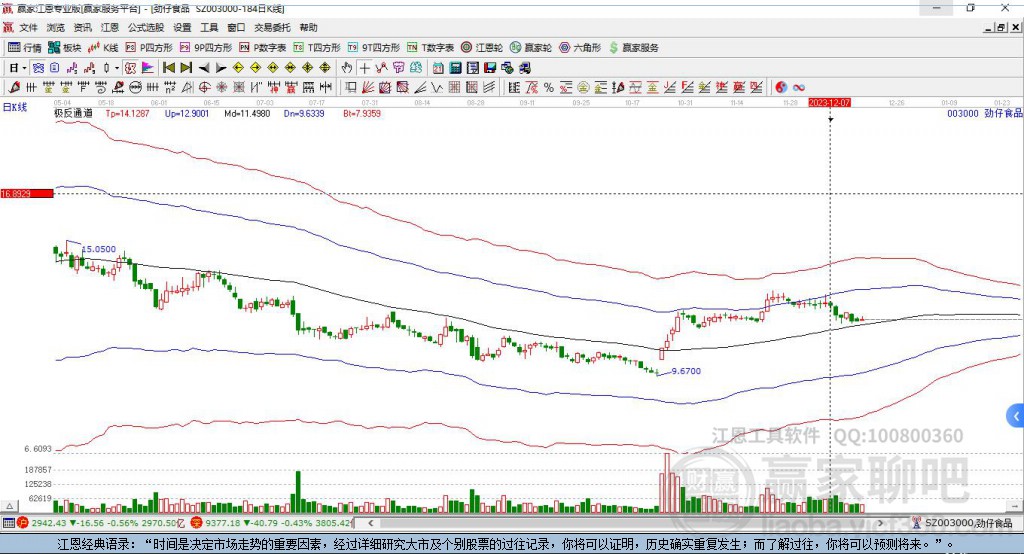This screenshot has width=1024, height=554.
Task: Click the 日K线 label
Action: 14,106
